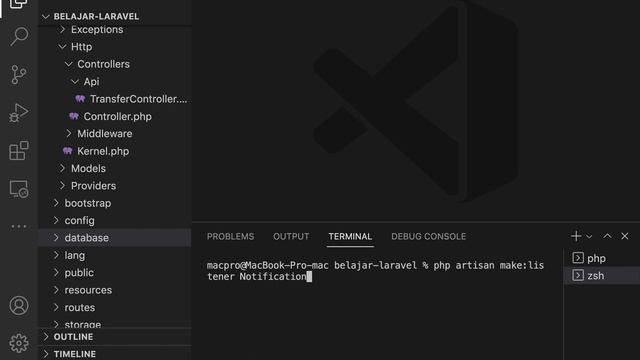Open the Source Control view
This screenshot has height=360, width=640.
tap(19, 75)
